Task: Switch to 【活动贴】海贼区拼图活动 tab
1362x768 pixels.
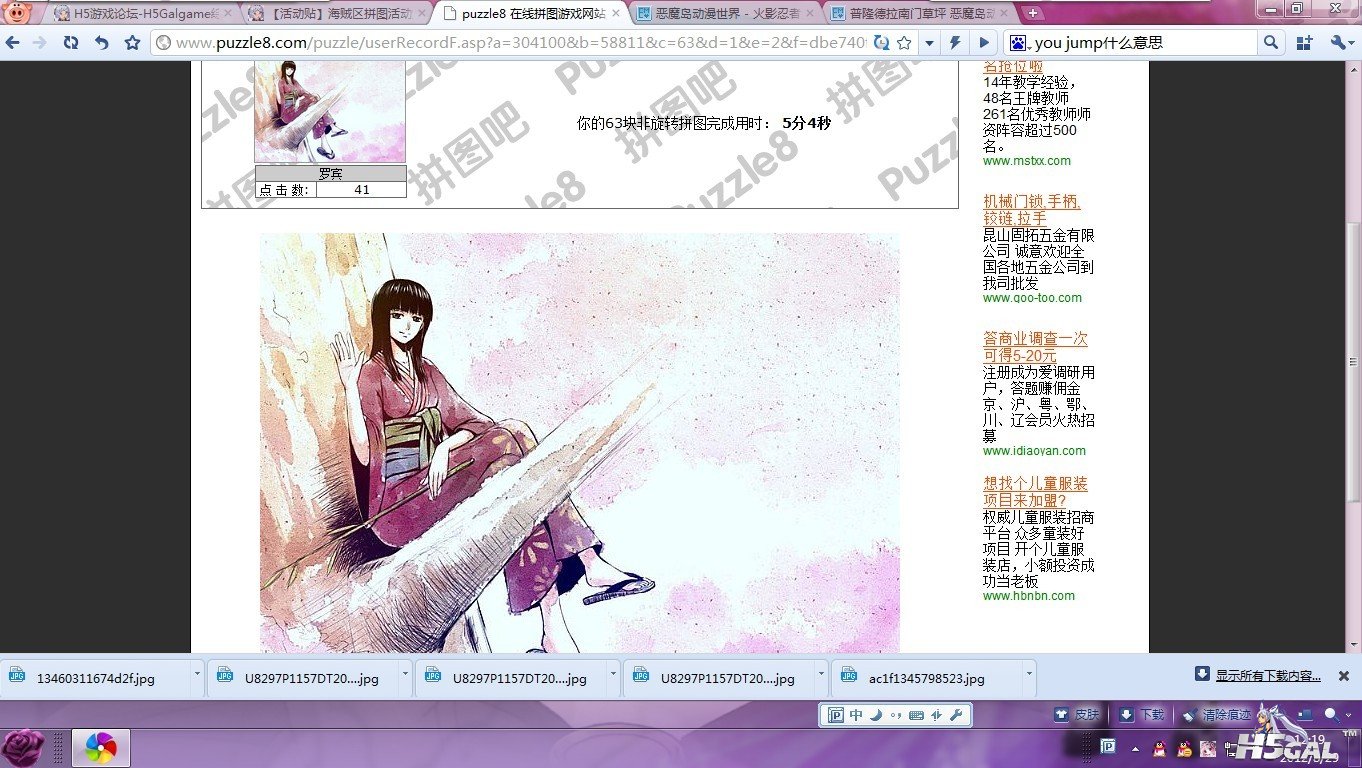Action: (336, 13)
